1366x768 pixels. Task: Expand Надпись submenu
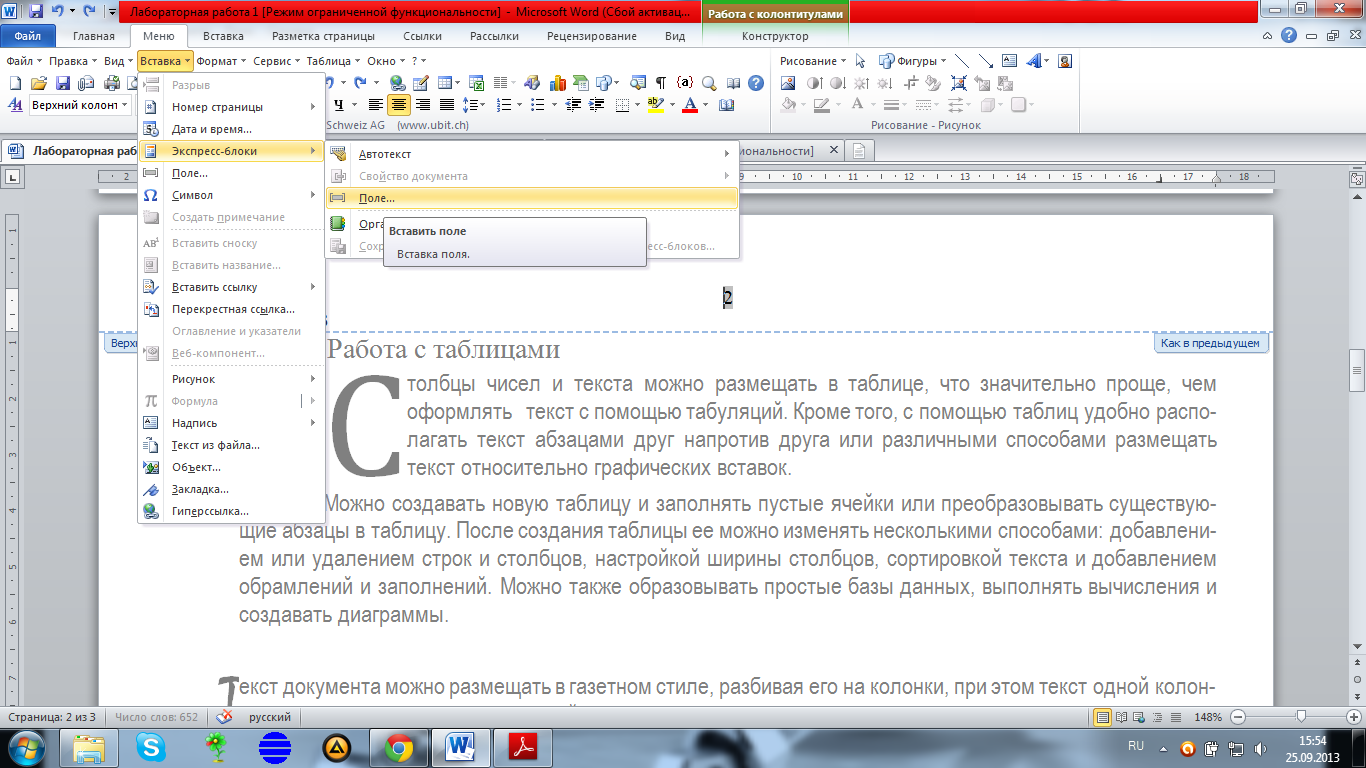[231, 423]
